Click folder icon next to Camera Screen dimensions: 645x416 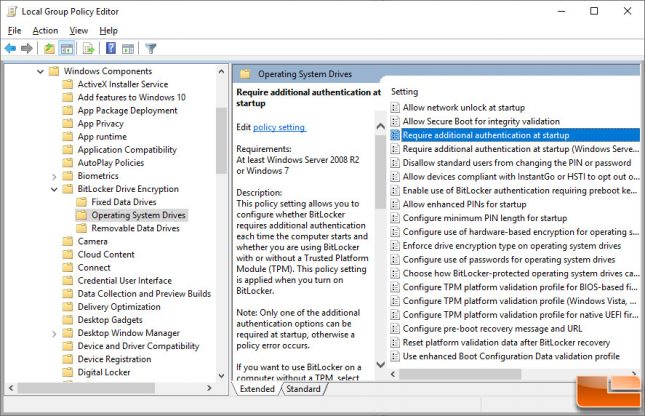click(x=67, y=242)
